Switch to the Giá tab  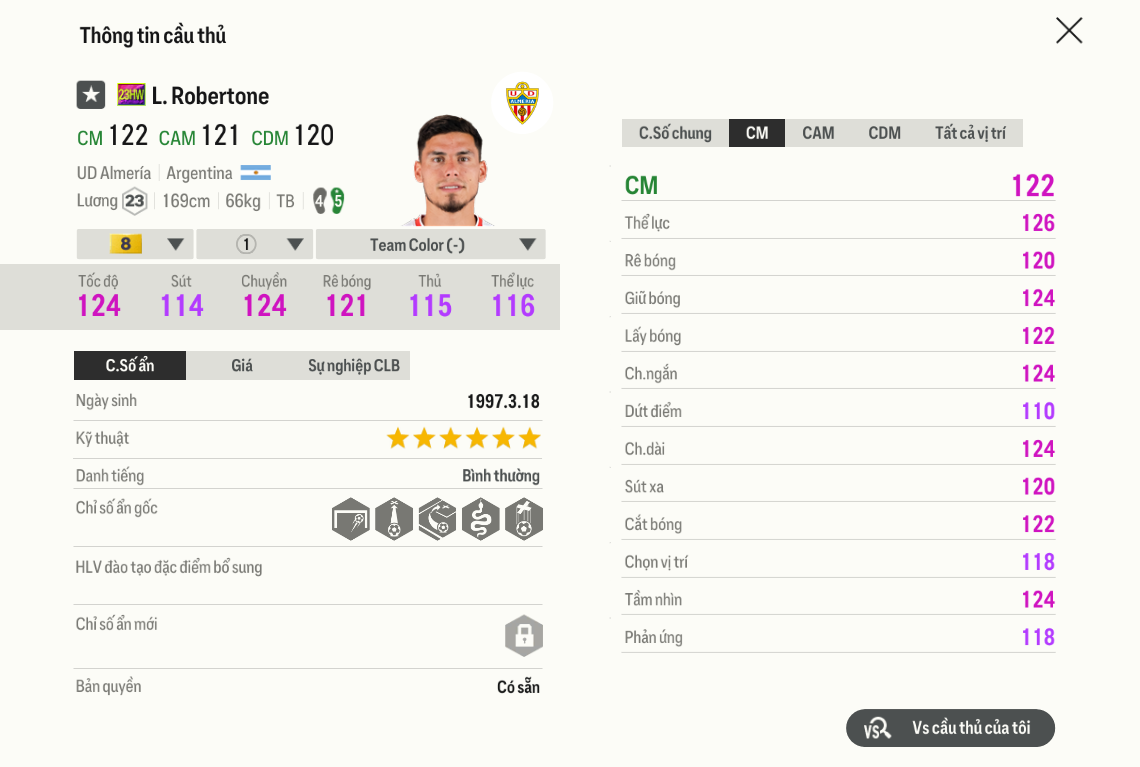(x=242, y=366)
